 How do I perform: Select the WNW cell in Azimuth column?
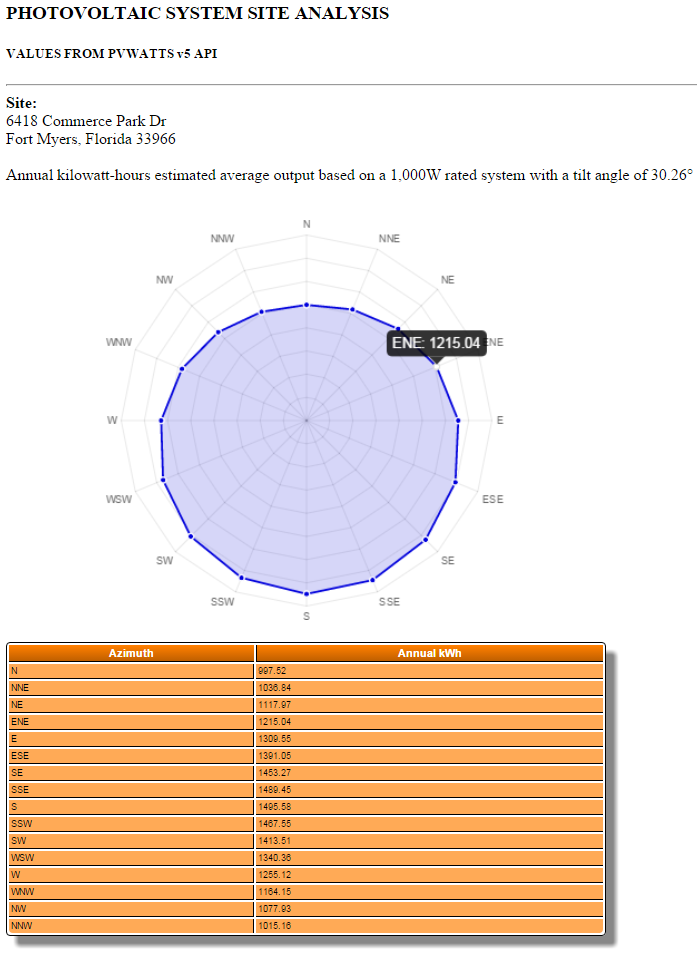point(22,892)
